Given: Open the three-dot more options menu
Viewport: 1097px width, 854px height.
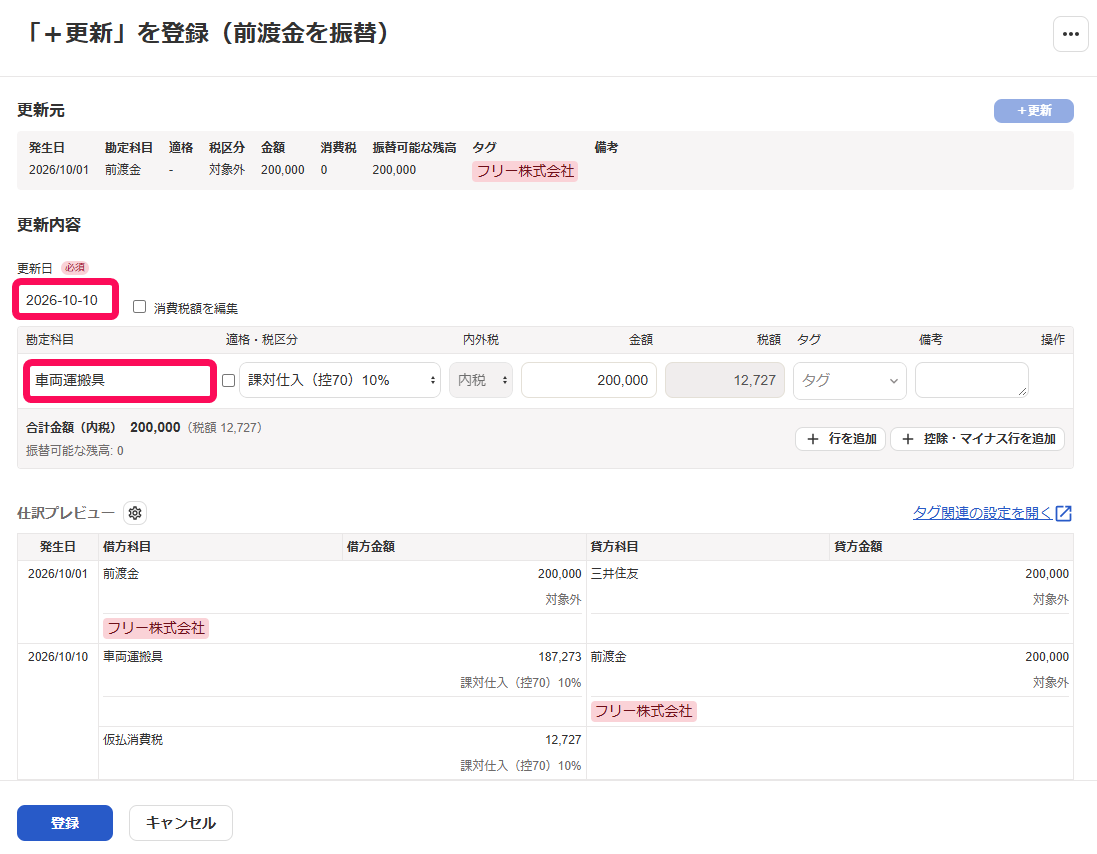Looking at the screenshot, I should coord(1070,34).
